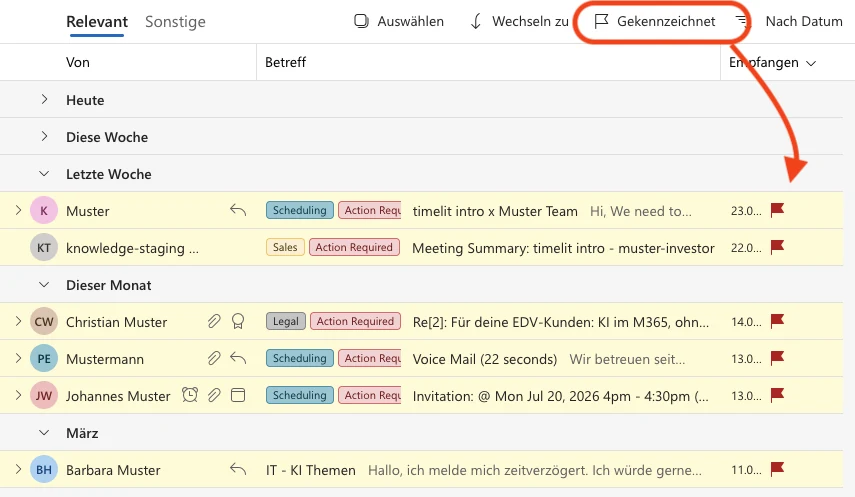Image resolution: width=855 pixels, height=497 pixels.
Task: Click Action Required tag in Christian Muster row
Action: click(355, 322)
